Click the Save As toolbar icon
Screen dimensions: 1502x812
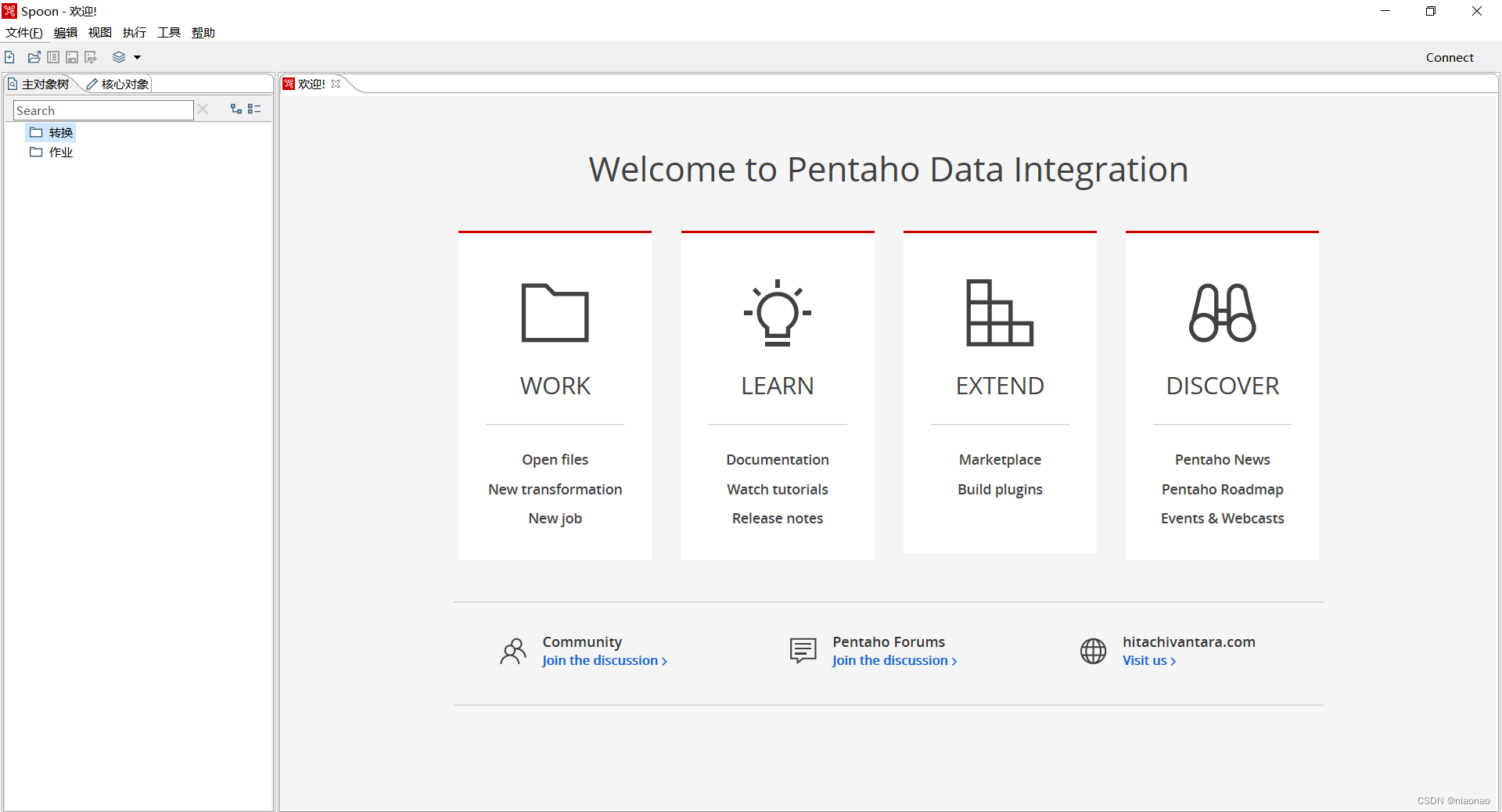click(91, 57)
